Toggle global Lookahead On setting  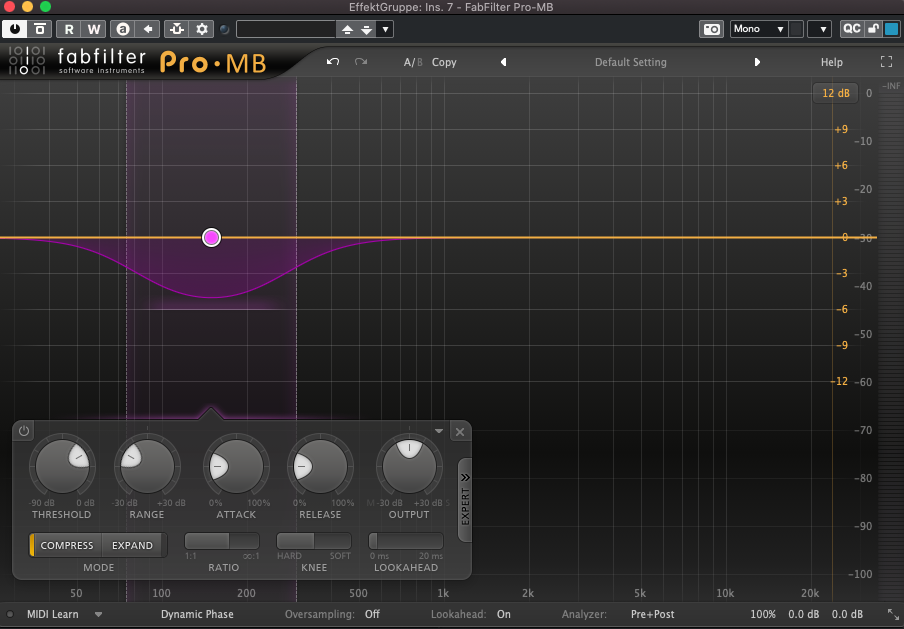504,615
